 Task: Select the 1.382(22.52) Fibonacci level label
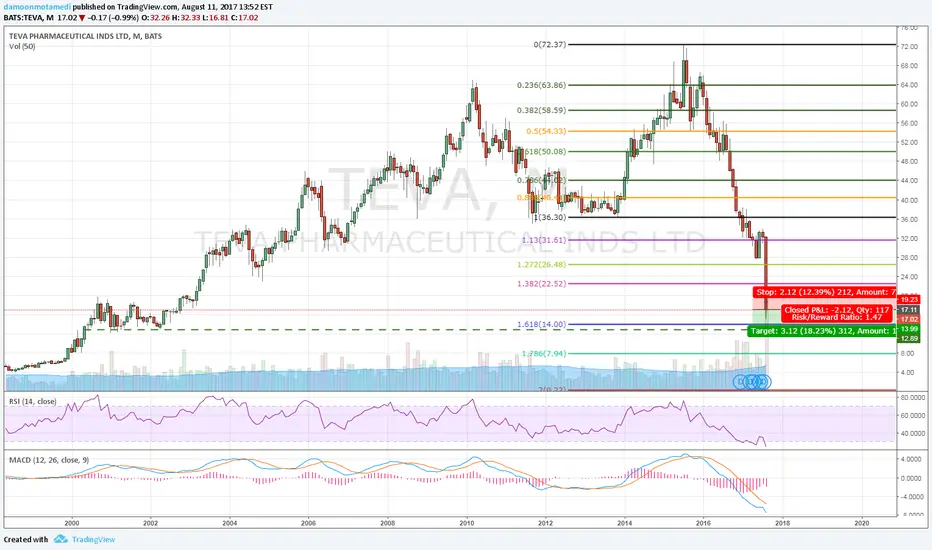(x=541, y=284)
